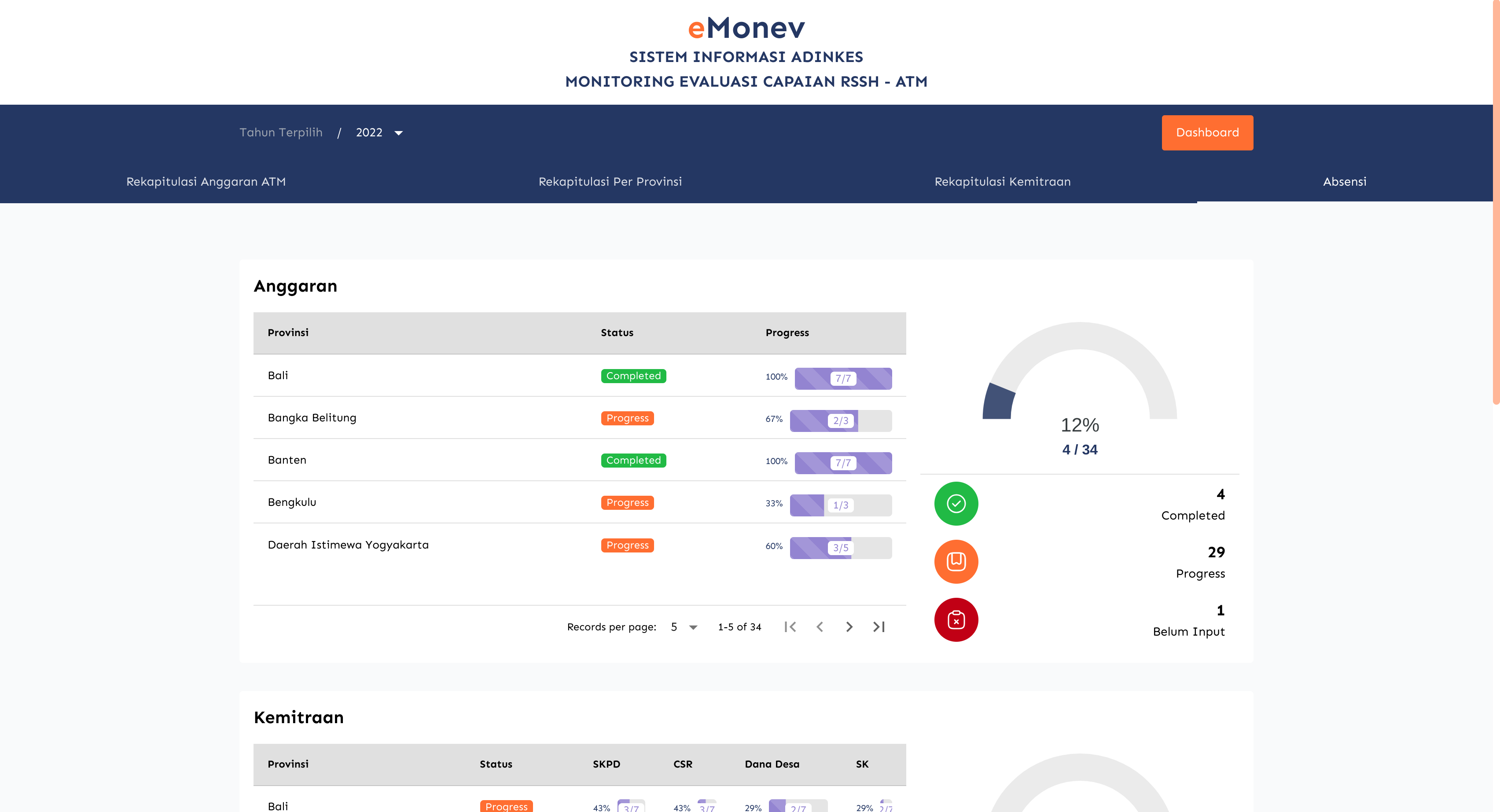
Task: Open Rekapitulasi Per Provinsi tab
Action: point(610,182)
